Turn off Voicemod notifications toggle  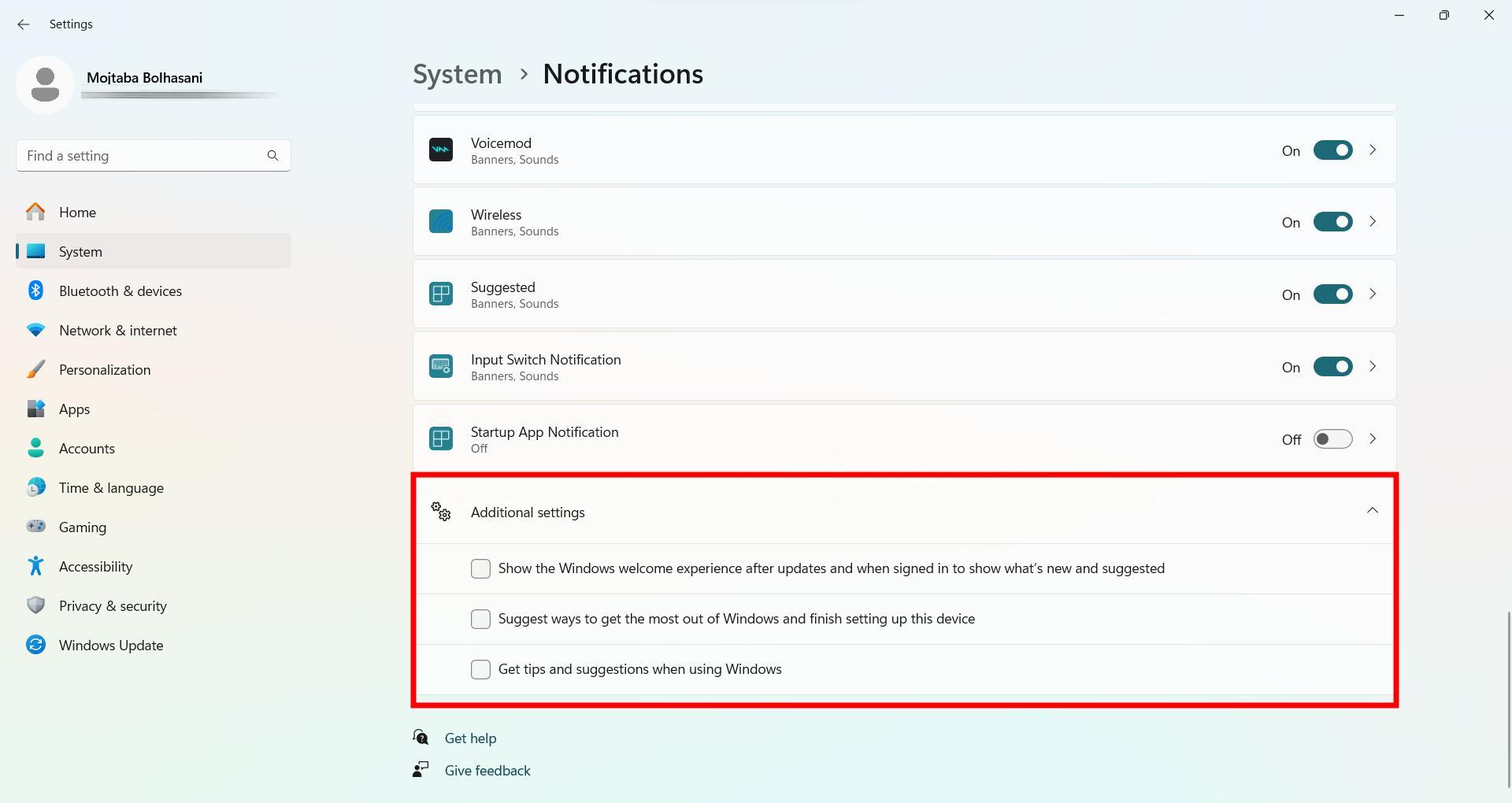[x=1332, y=150]
